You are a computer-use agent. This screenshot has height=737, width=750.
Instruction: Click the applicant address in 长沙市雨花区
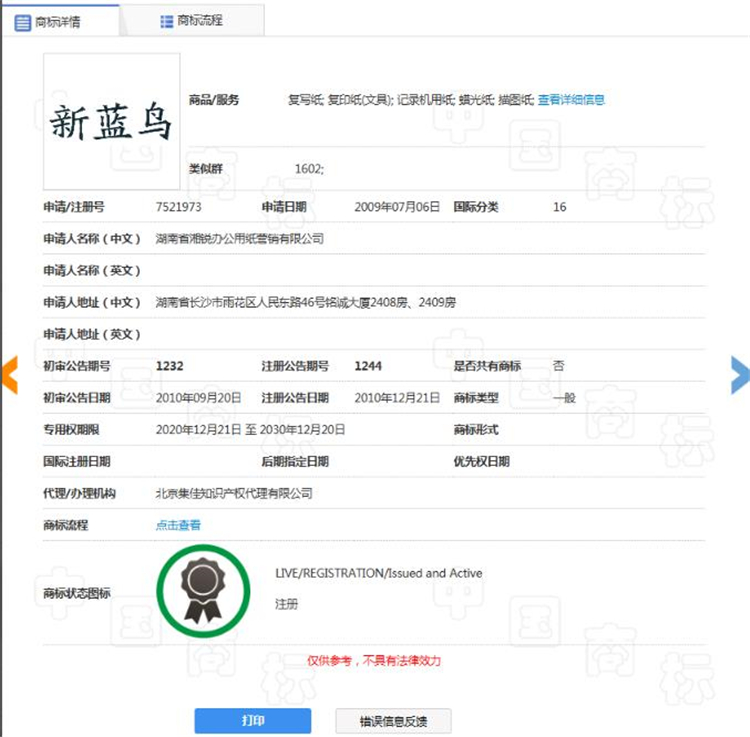(x=305, y=302)
